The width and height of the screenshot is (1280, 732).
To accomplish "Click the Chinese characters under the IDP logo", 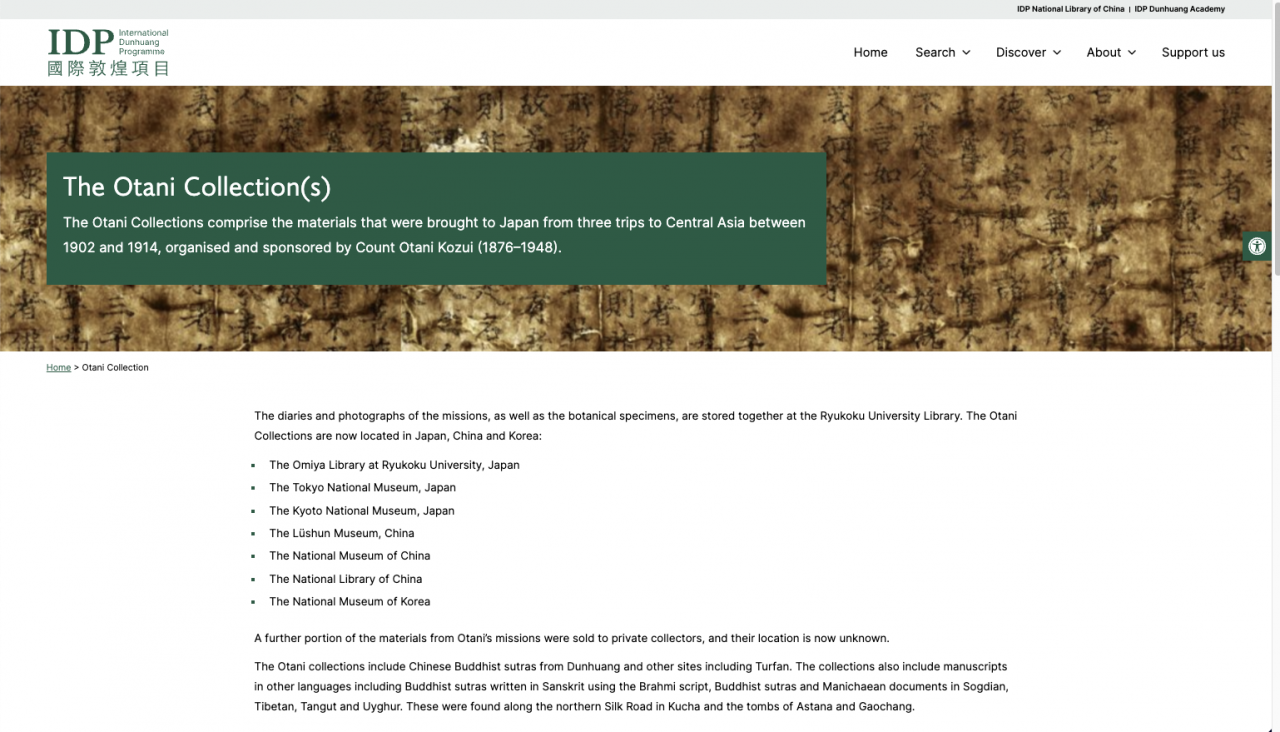I will coord(108,68).
